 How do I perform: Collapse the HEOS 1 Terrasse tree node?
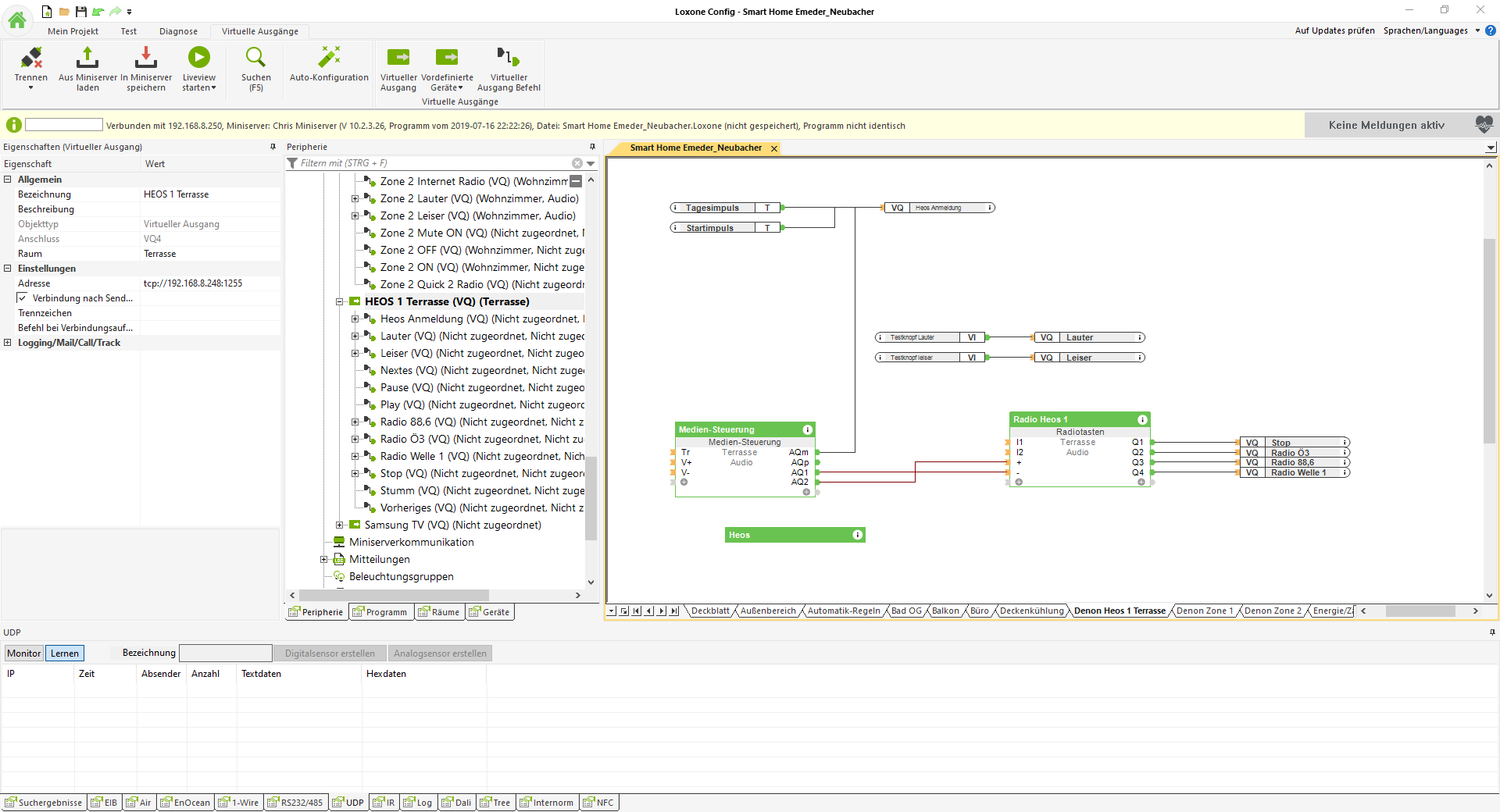340,302
